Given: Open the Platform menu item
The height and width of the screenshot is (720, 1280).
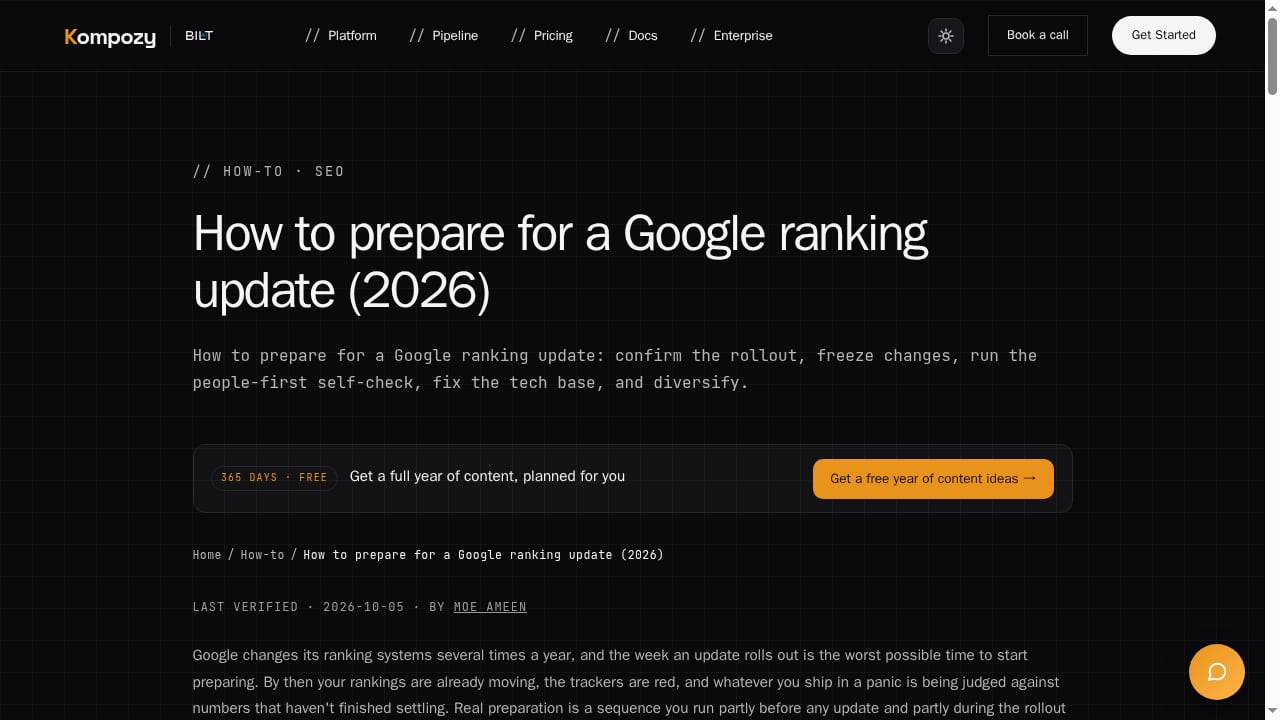Looking at the screenshot, I should click(341, 36).
